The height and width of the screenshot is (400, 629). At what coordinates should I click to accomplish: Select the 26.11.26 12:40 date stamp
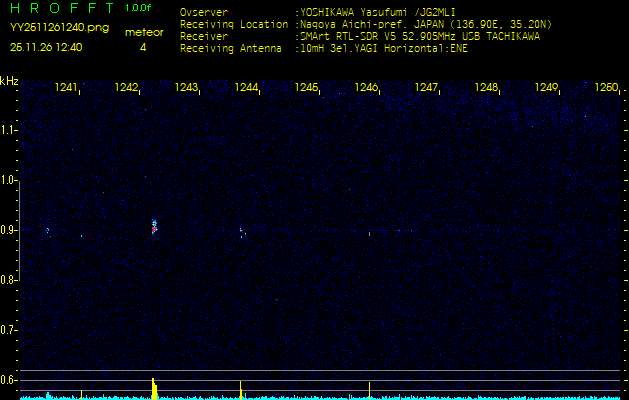coord(46,46)
